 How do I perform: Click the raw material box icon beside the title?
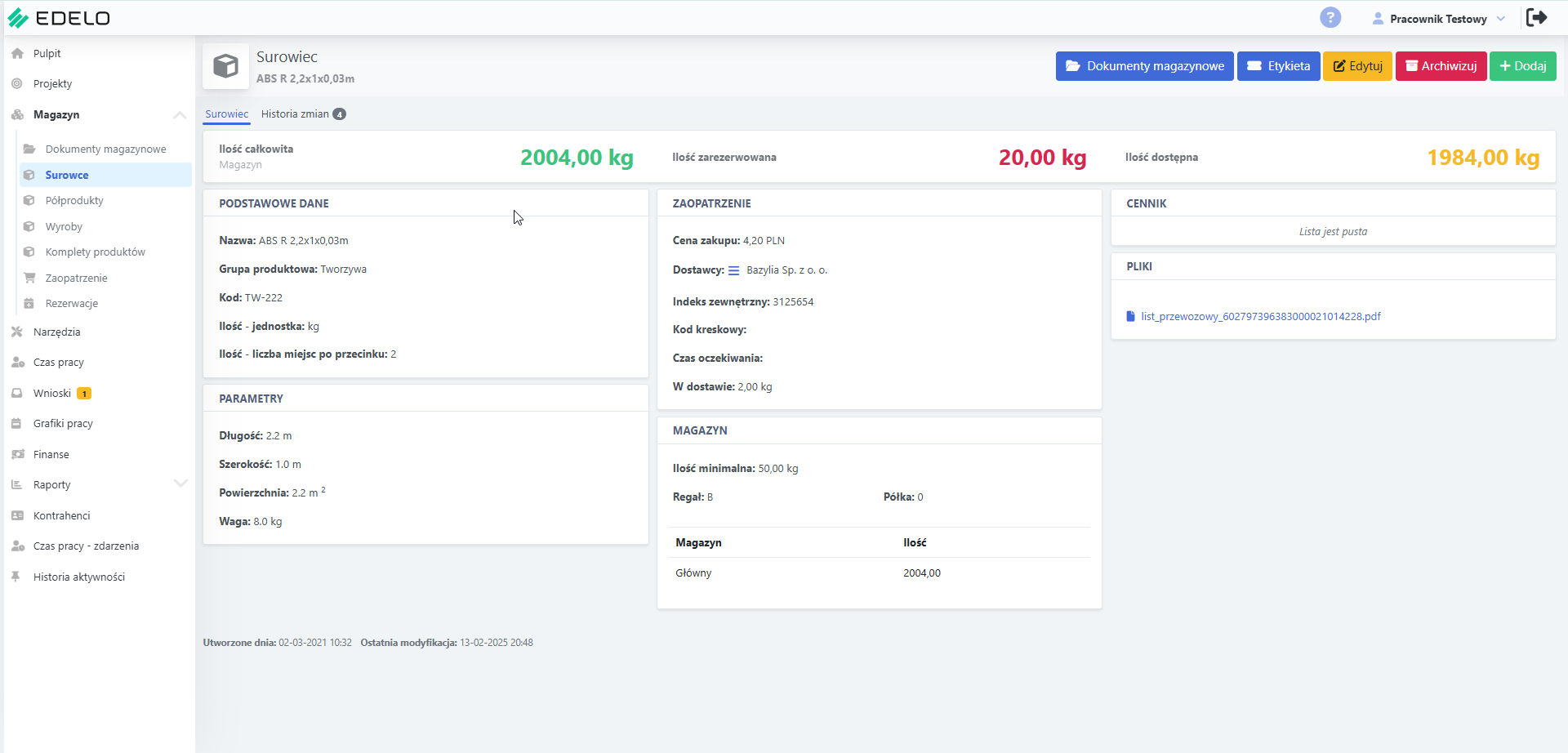click(x=225, y=66)
